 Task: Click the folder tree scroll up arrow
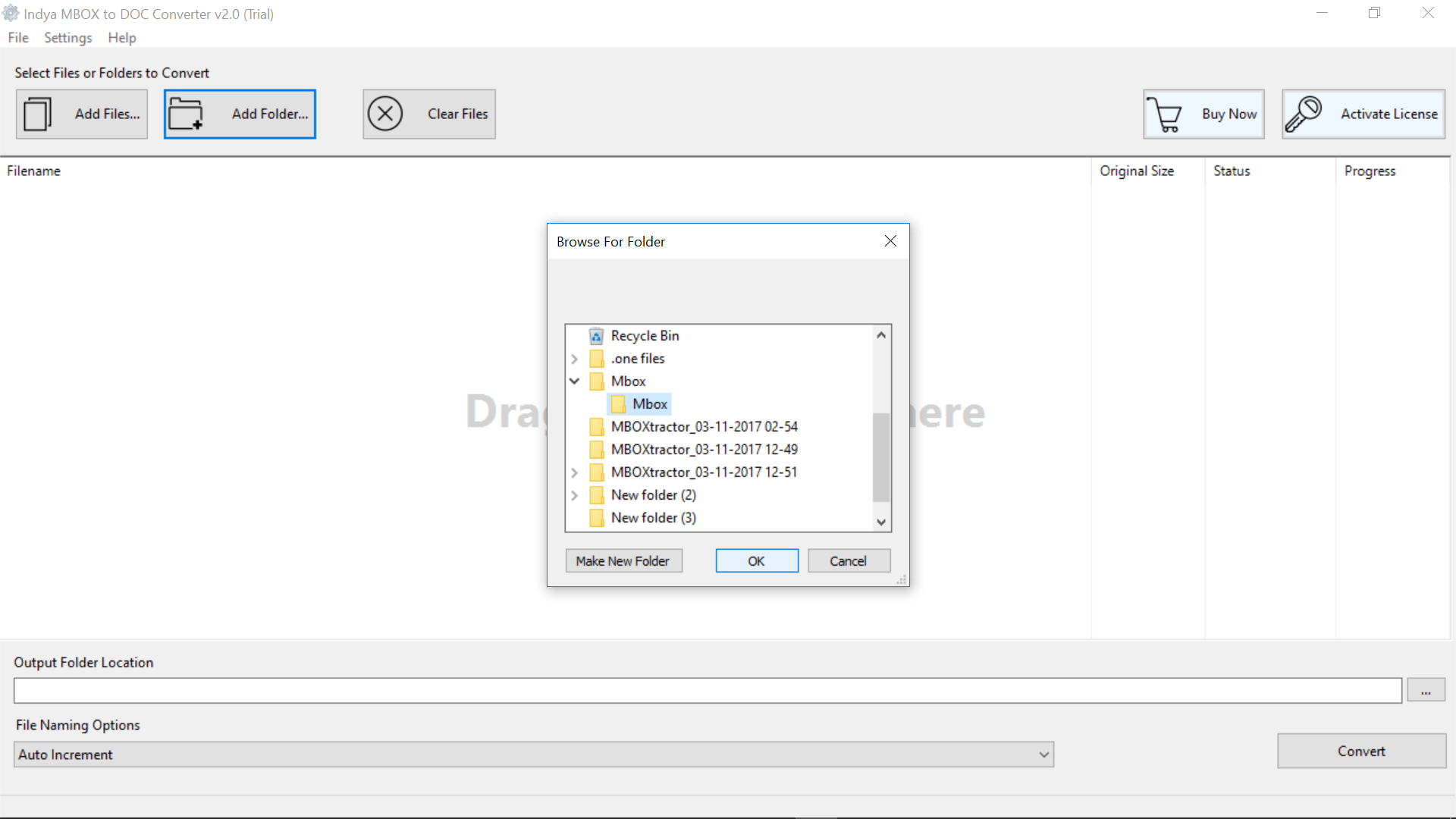[881, 335]
